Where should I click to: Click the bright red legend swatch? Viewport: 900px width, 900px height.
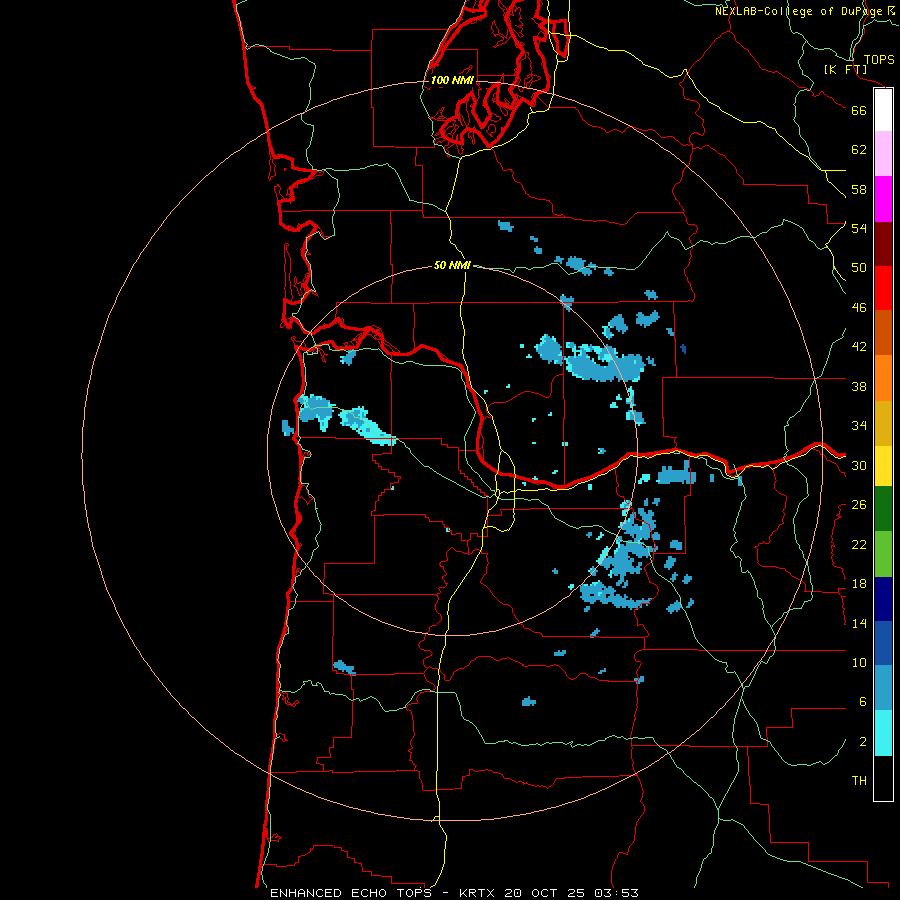(883, 288)
